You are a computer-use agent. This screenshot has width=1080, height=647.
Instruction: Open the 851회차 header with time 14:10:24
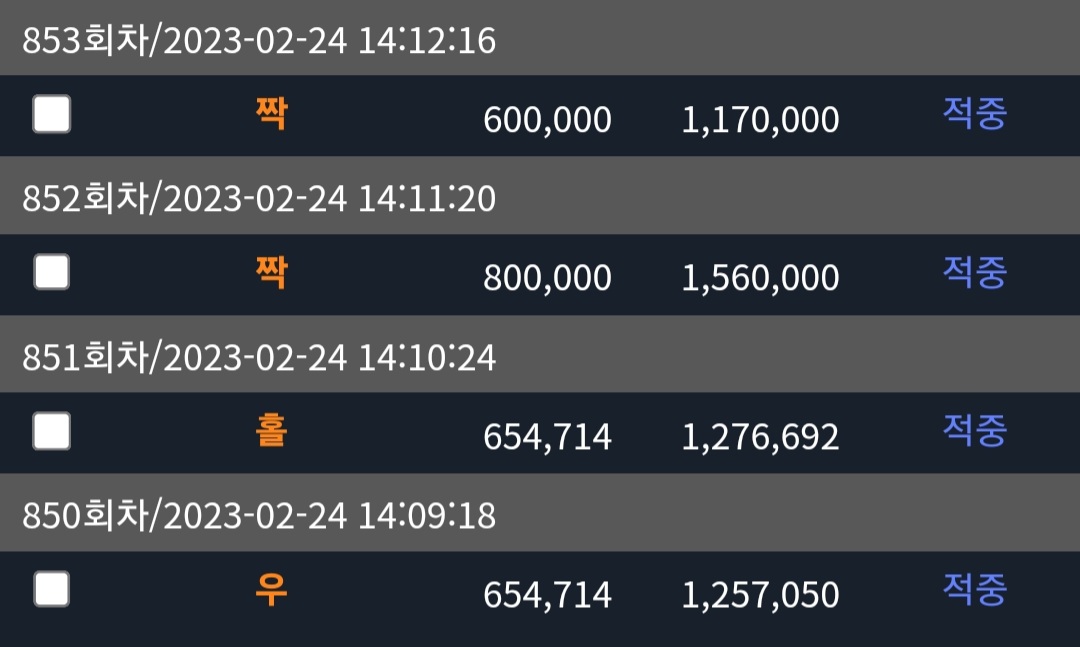tap(259, 357)
